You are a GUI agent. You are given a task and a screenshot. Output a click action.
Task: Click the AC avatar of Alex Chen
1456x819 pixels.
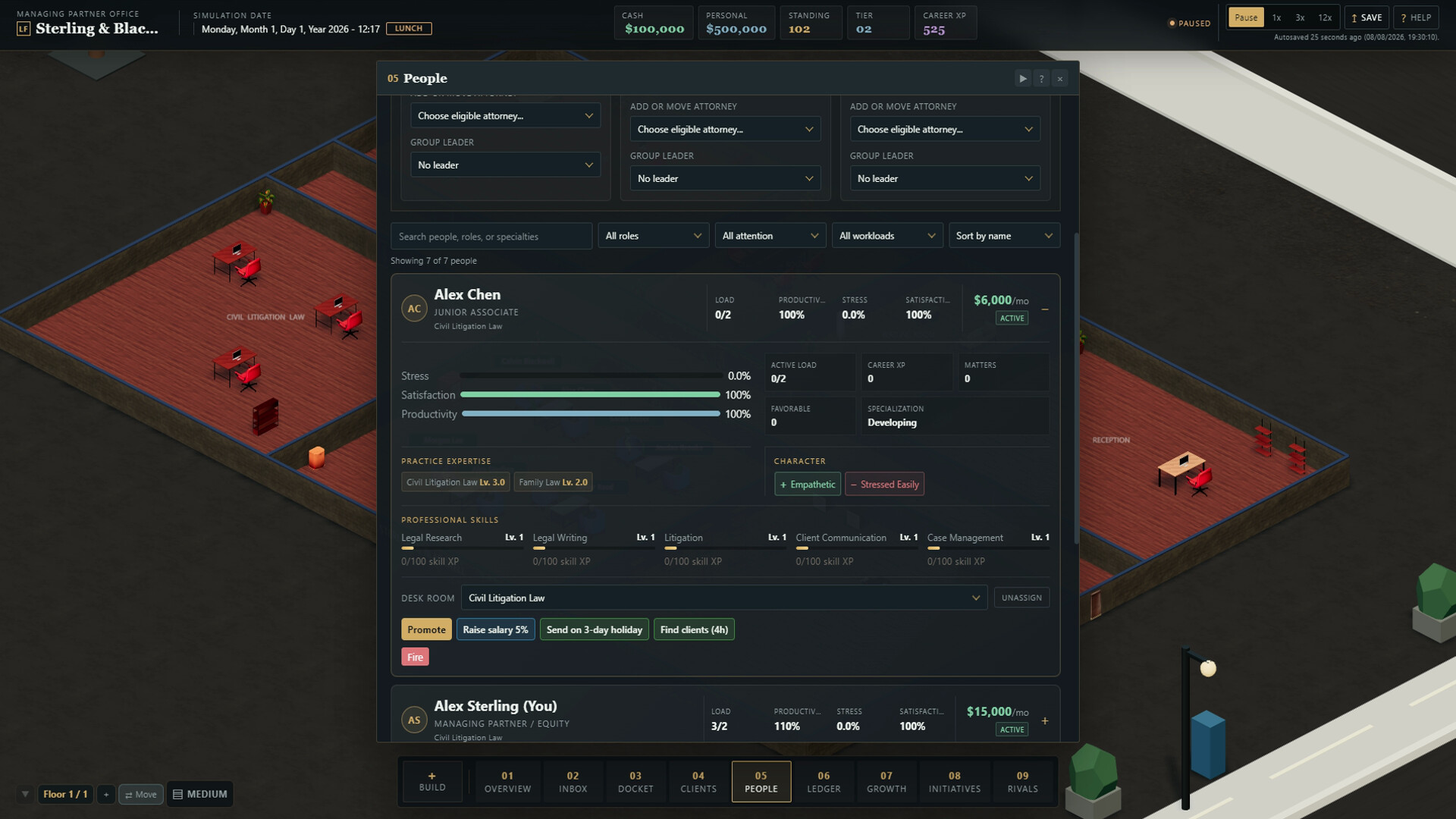[414, 309]
